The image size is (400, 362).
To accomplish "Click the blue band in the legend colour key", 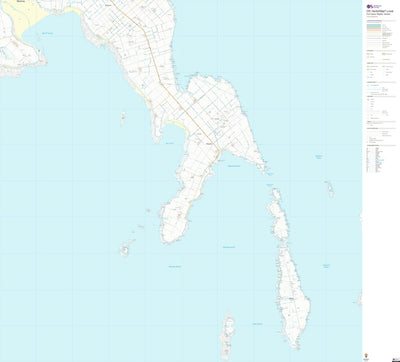I will pyautogui.click(x=374, y=25).
